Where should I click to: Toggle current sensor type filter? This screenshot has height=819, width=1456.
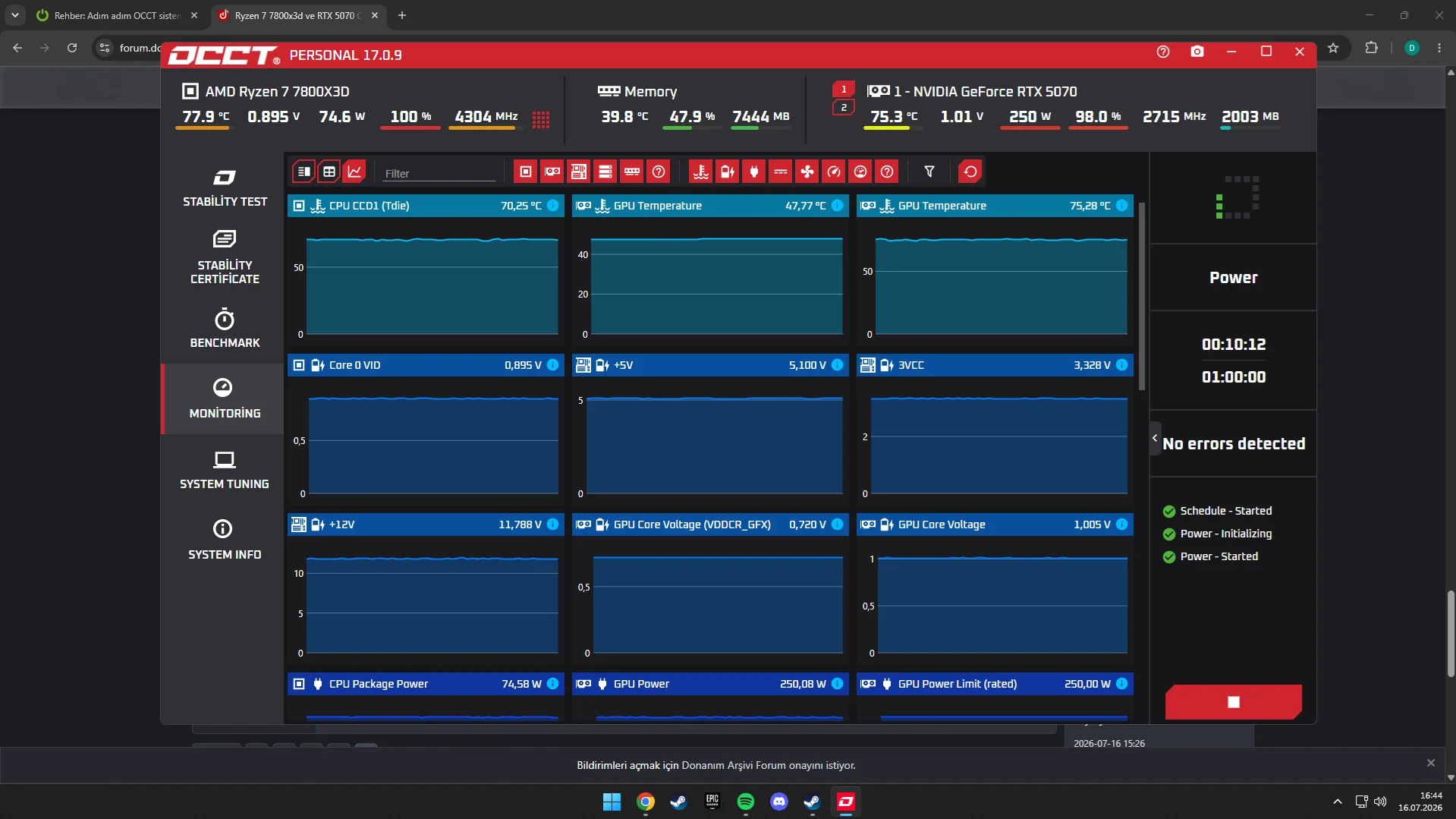point(781,172)
